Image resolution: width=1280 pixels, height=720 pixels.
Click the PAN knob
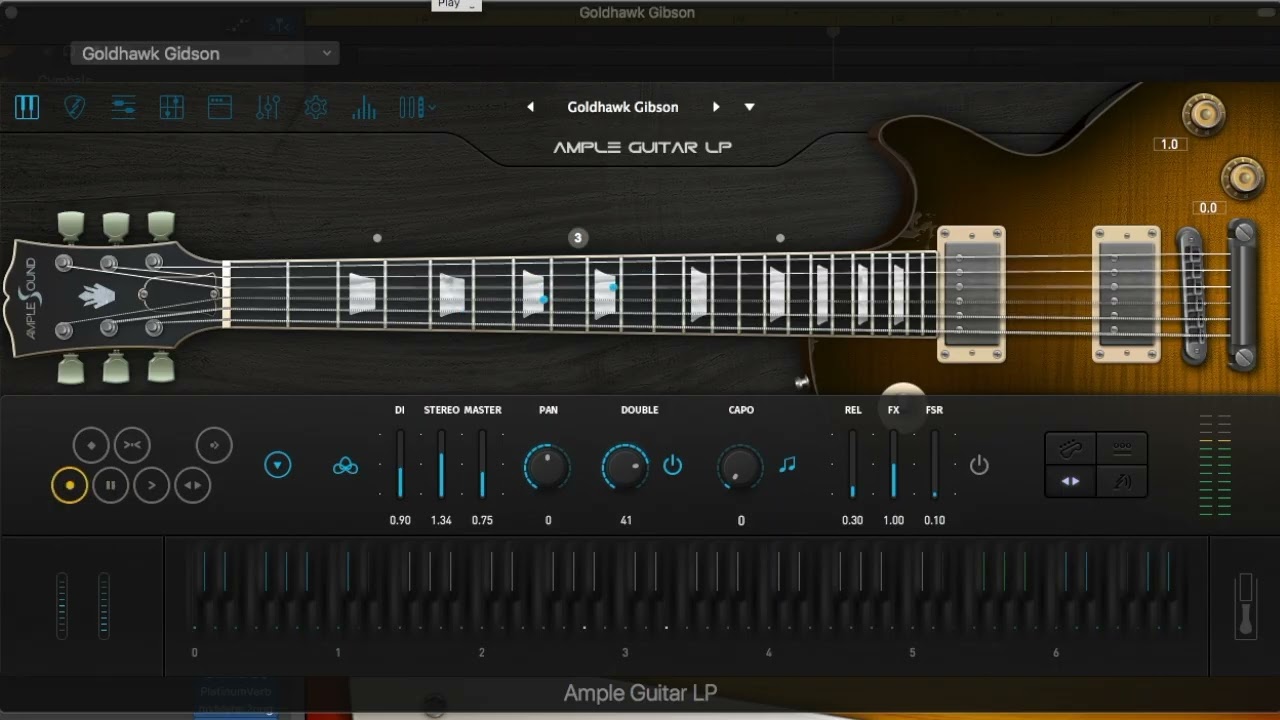pos(547,466)
